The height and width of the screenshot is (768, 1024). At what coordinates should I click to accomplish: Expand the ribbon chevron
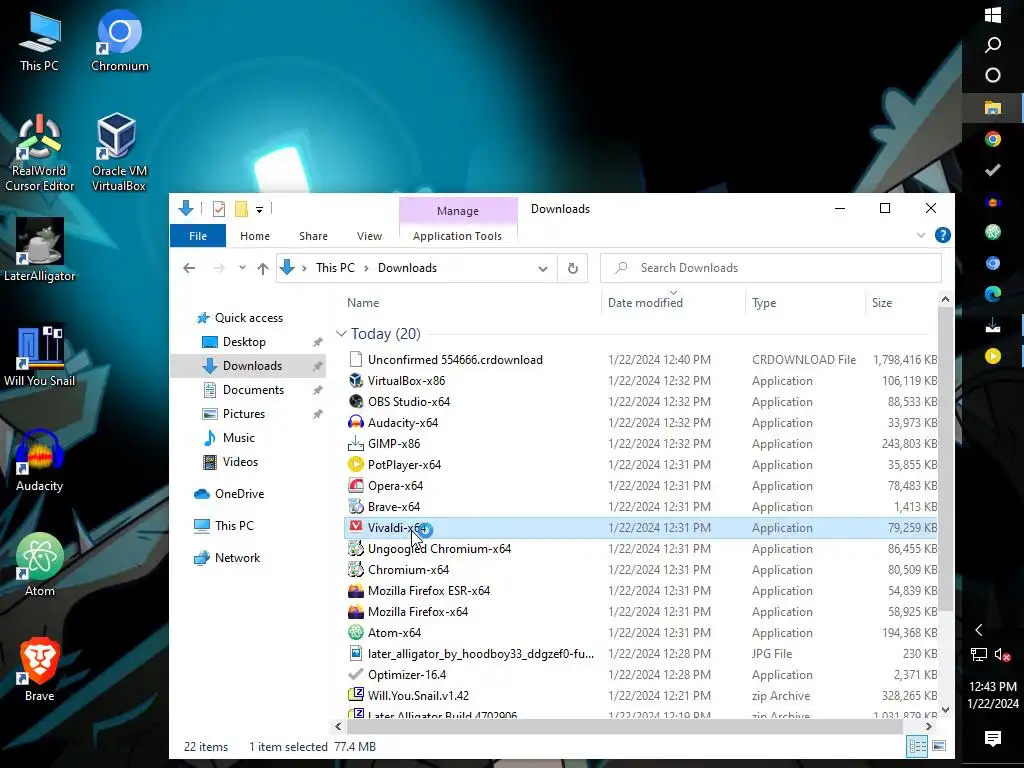point(921,235)
